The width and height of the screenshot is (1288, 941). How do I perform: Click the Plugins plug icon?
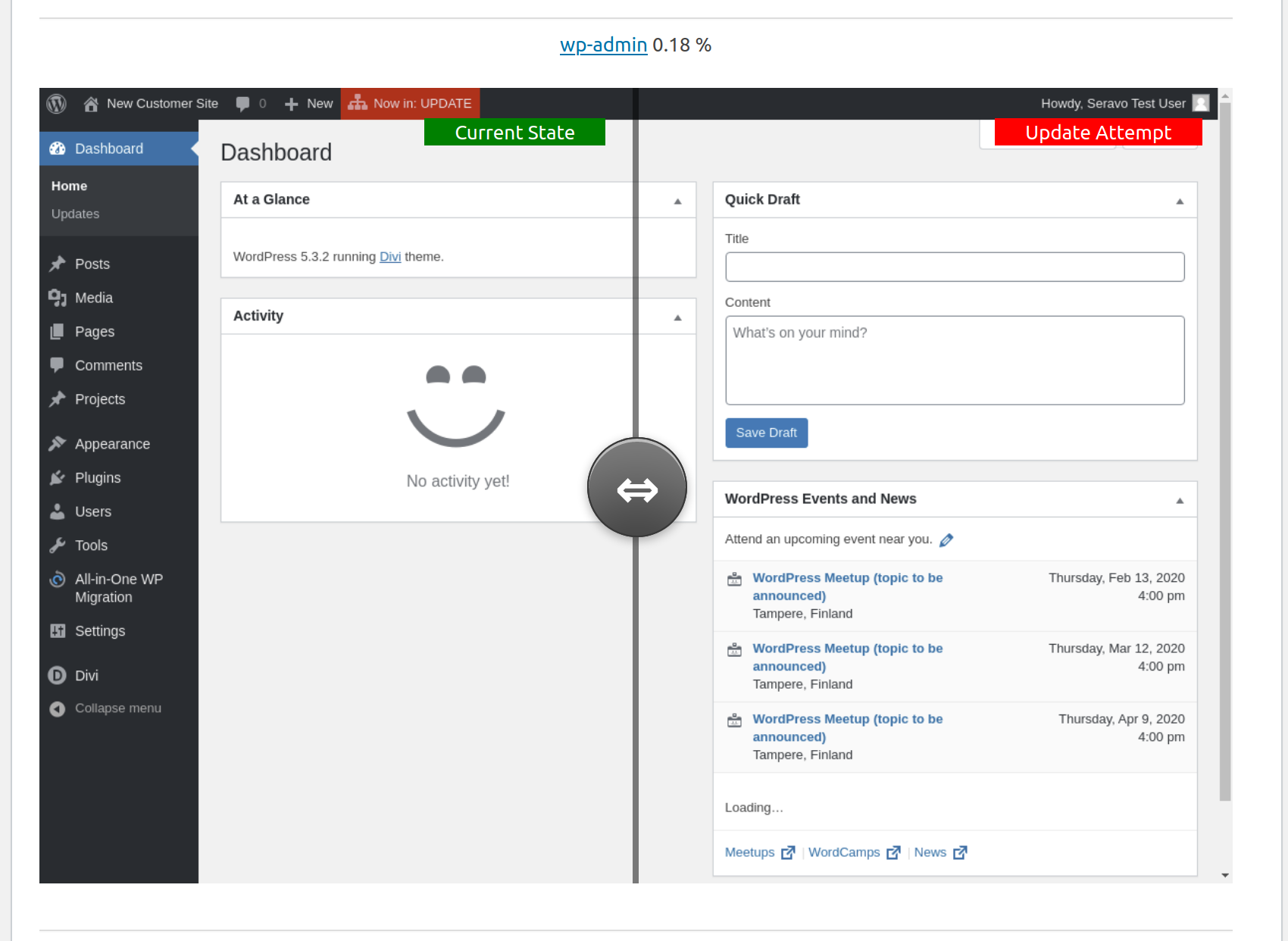click(x=58, y=478)
